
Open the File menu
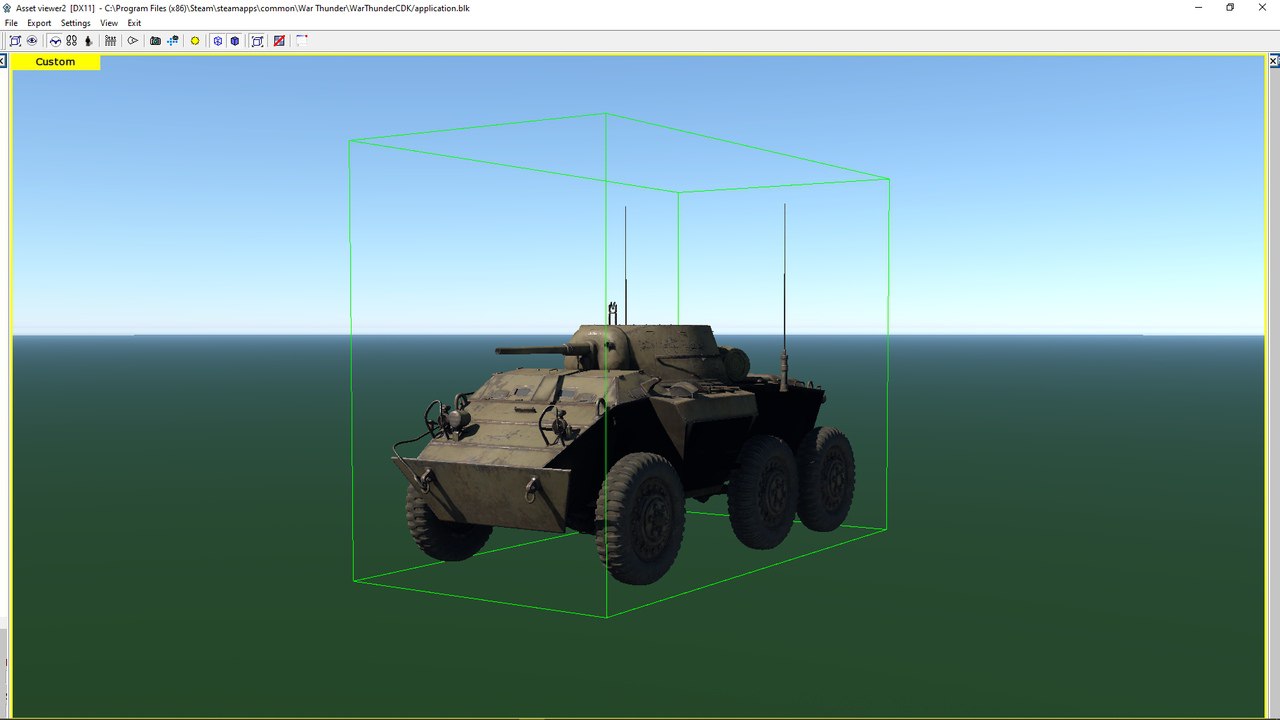[x=11, y=23]
